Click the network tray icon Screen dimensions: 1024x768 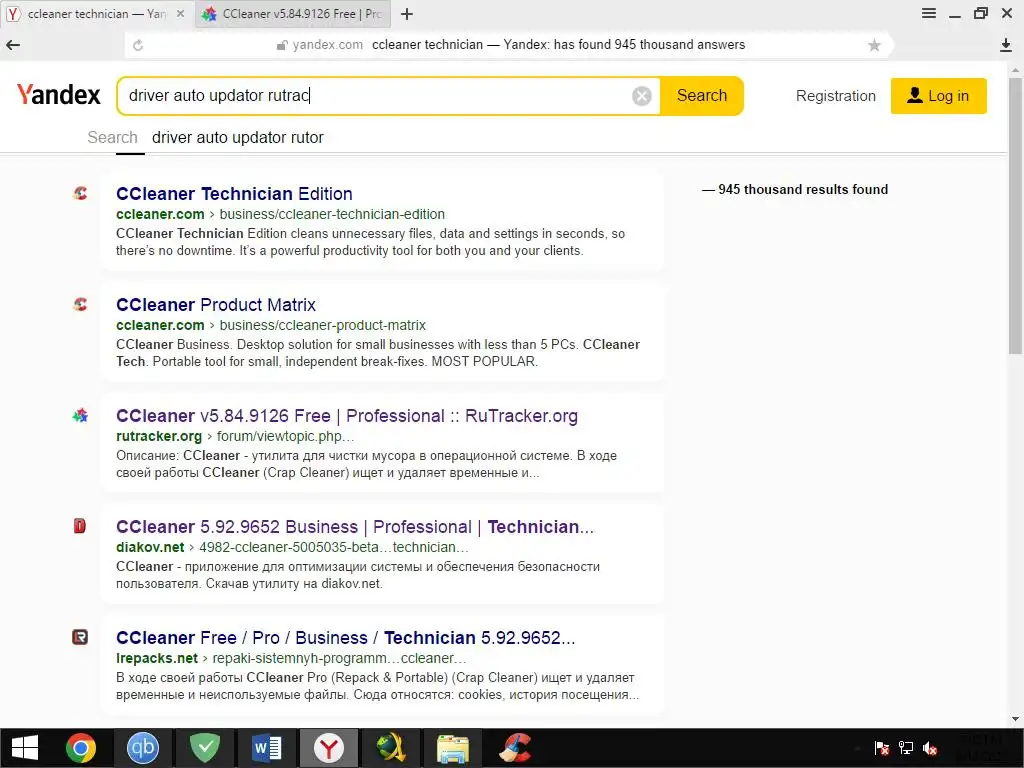906,748
